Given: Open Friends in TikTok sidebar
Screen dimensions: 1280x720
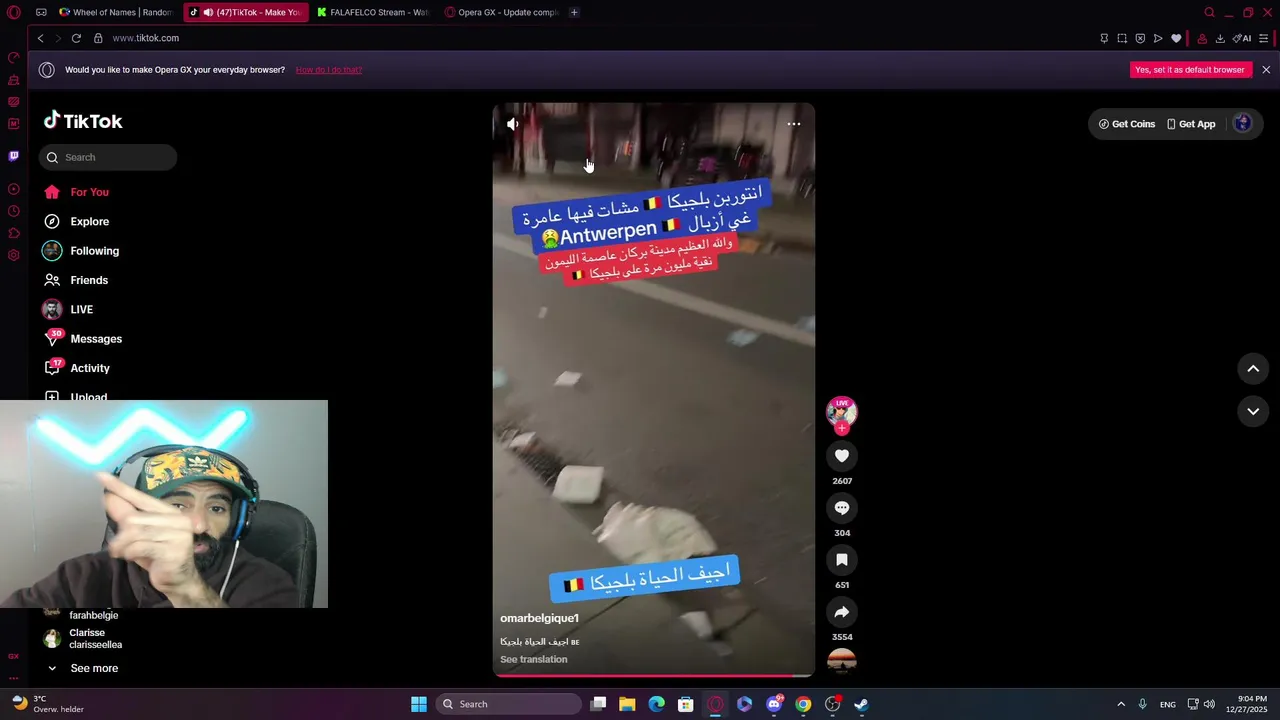Looking at the screenshot, I should pos(76,280).
